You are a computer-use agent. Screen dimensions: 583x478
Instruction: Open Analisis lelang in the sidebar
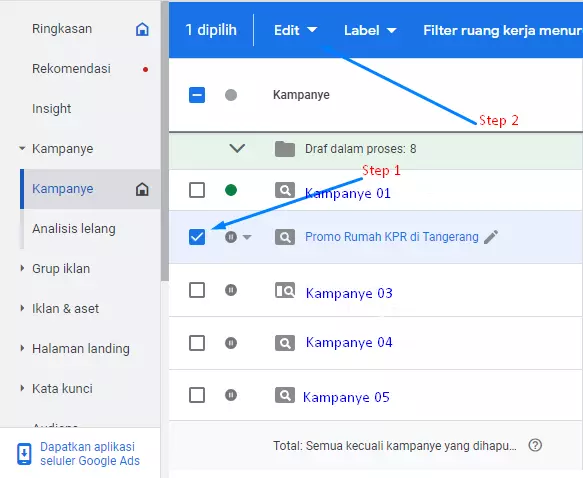tap(74, 229)
